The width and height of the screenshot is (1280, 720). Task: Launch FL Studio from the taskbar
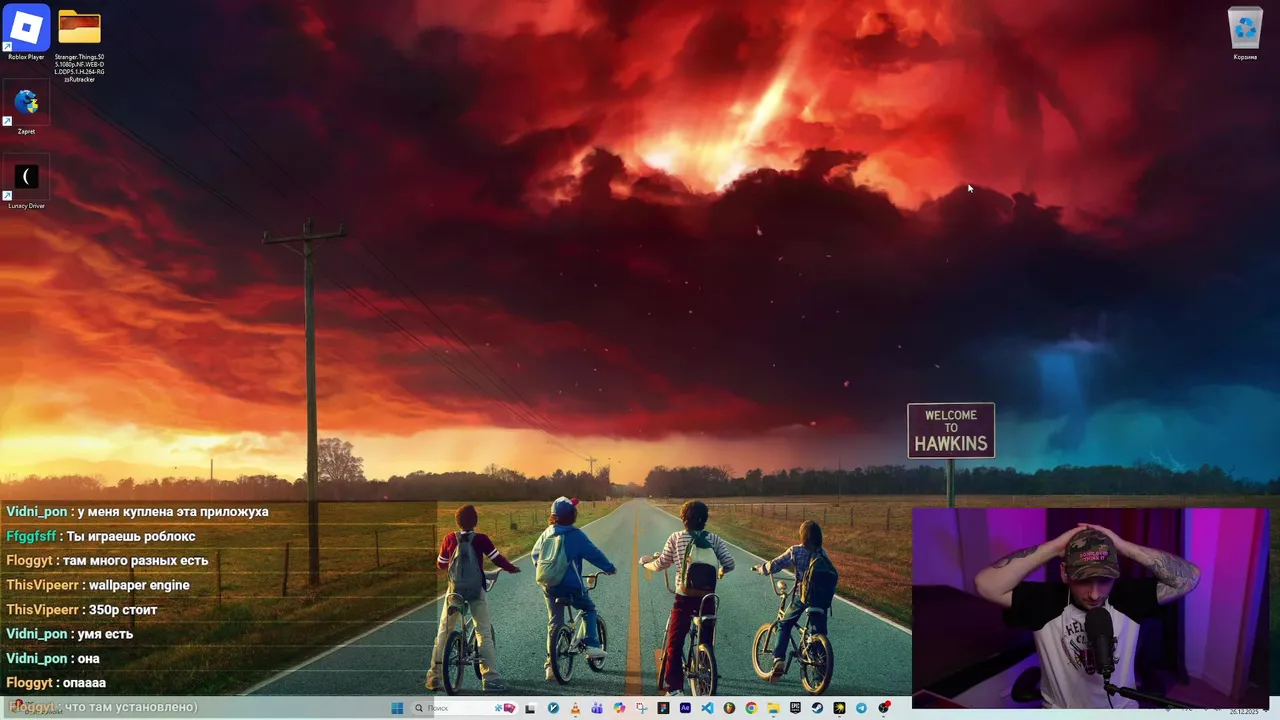pyautogui.click(x=729, y=708)
